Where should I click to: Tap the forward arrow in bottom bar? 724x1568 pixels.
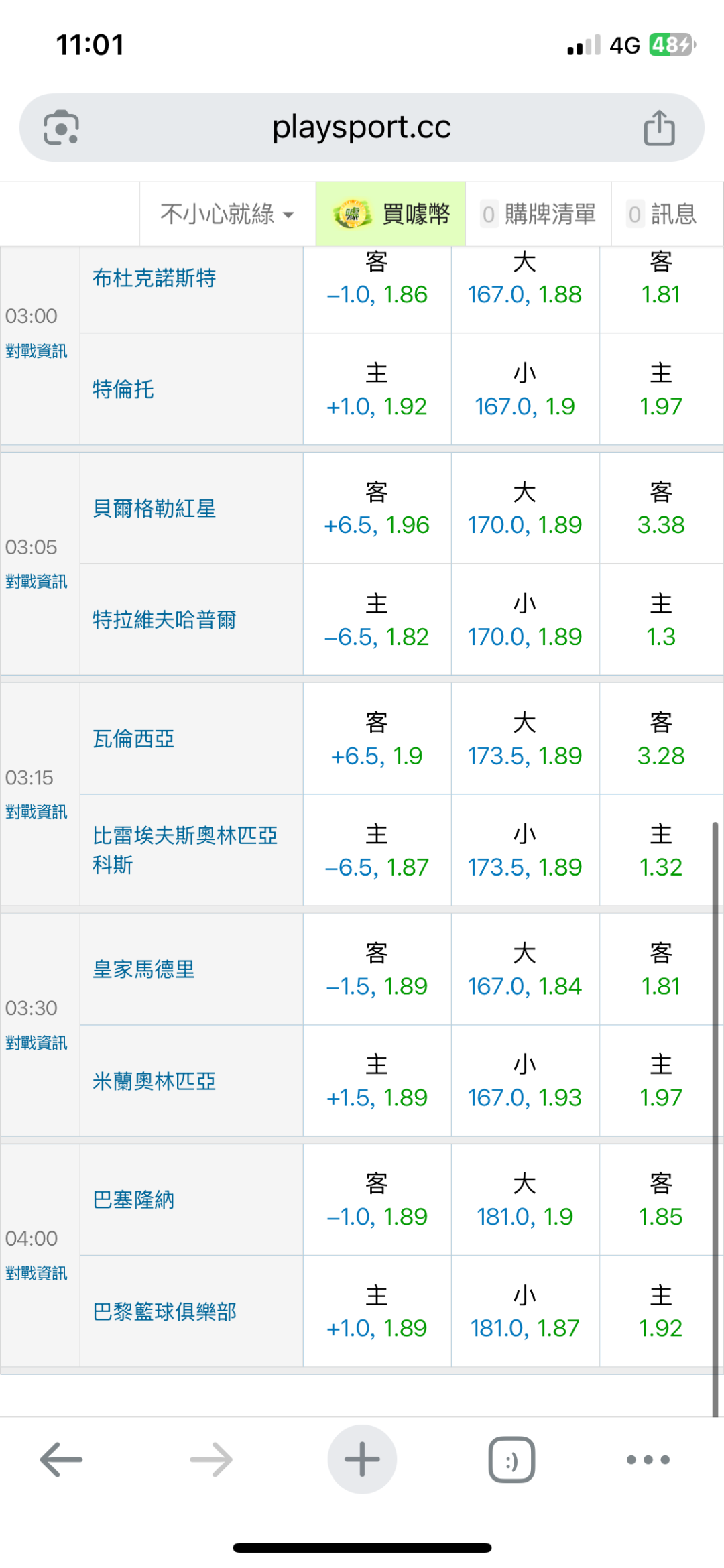pos(211,1459)
